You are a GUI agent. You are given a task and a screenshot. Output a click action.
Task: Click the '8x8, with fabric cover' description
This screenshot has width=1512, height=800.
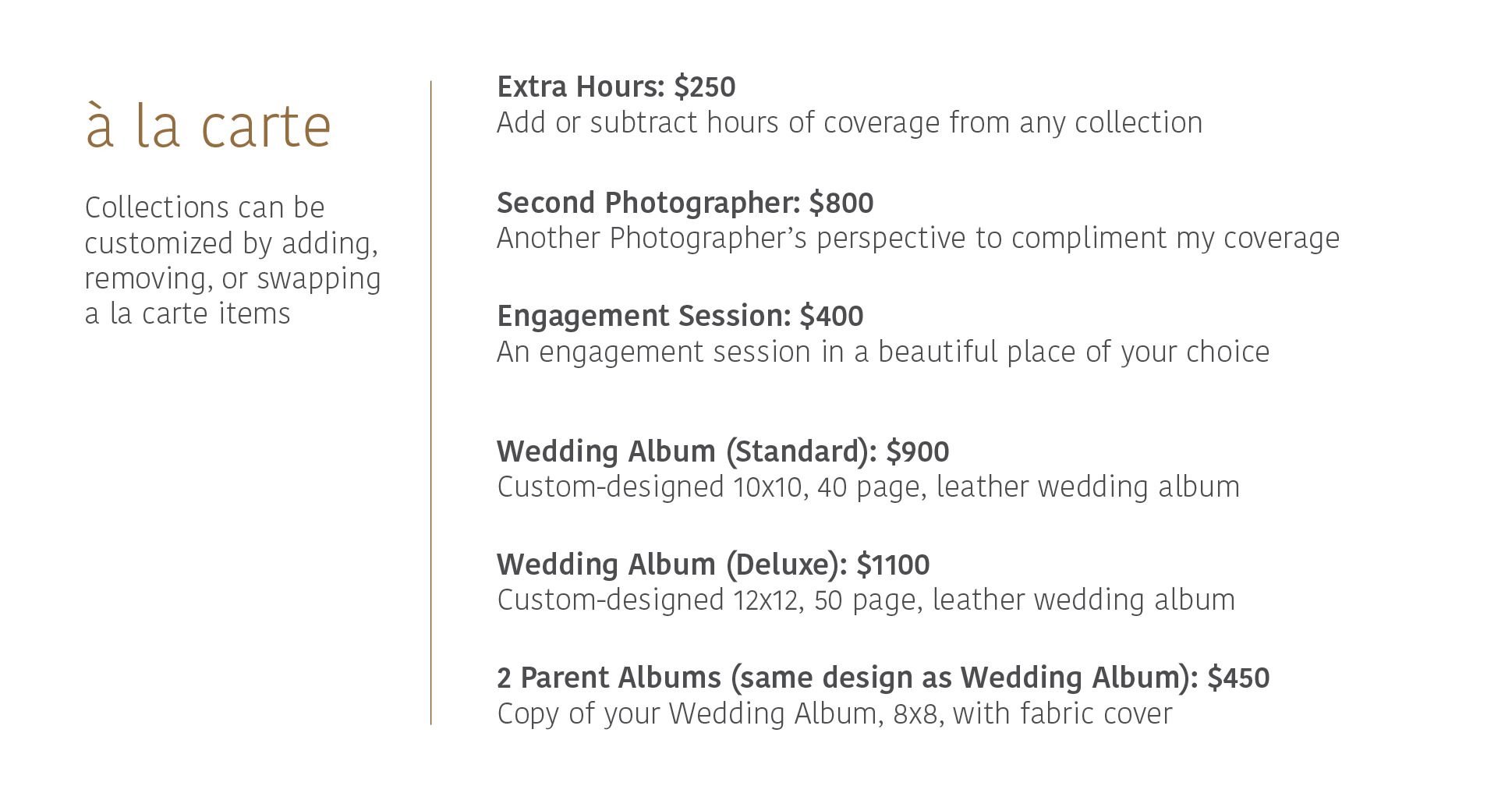pyautogui.click(x=834, y=713)
